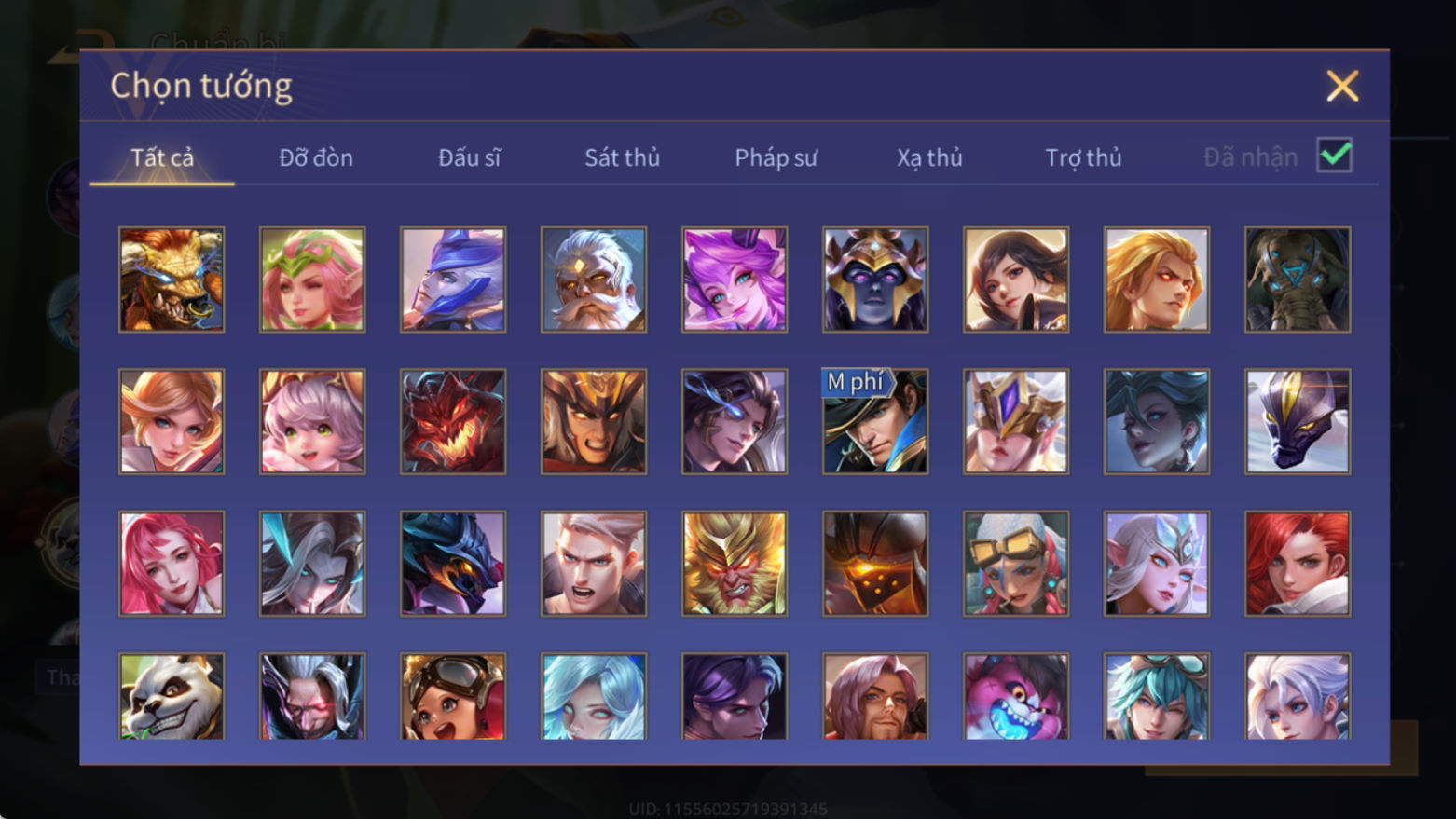Select the purple-haired girl with horns
This screenshot has width=1456, height=819.
click(735, 280)
